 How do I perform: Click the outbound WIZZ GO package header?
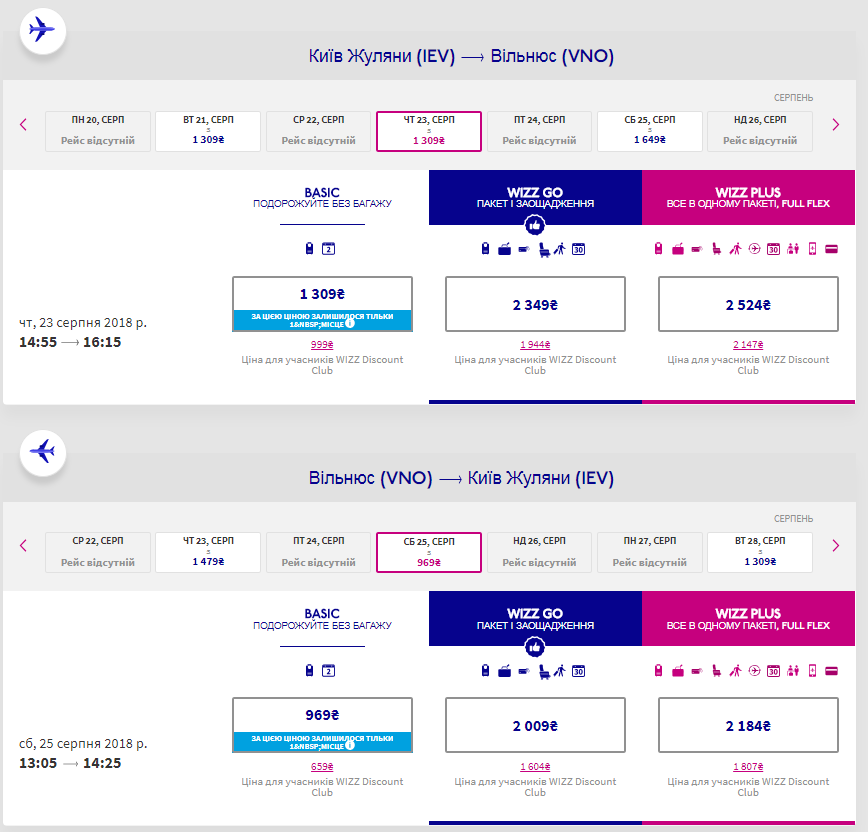[535, 198]
